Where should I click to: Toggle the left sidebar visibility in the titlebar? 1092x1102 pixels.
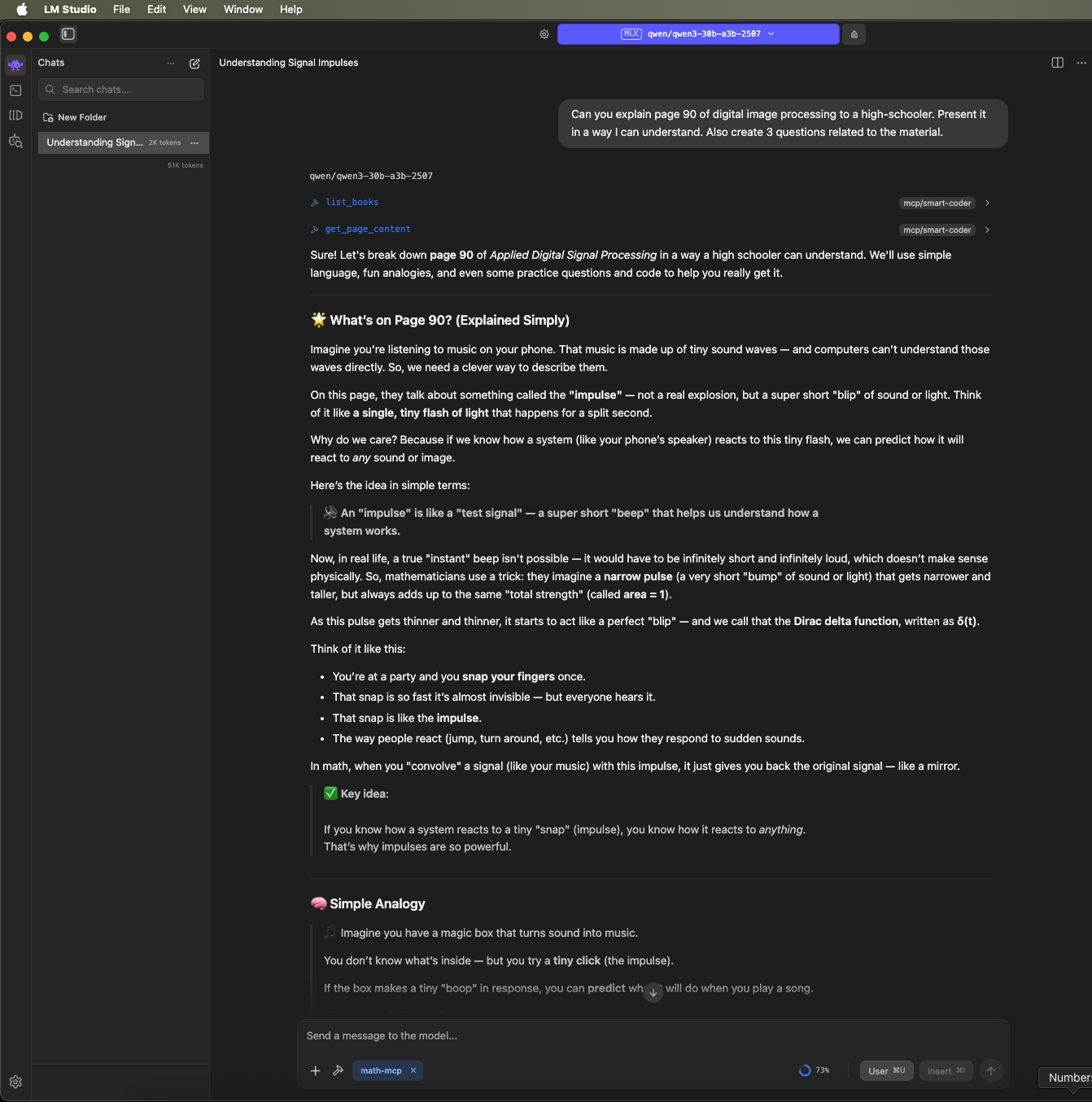pos(68,34)
